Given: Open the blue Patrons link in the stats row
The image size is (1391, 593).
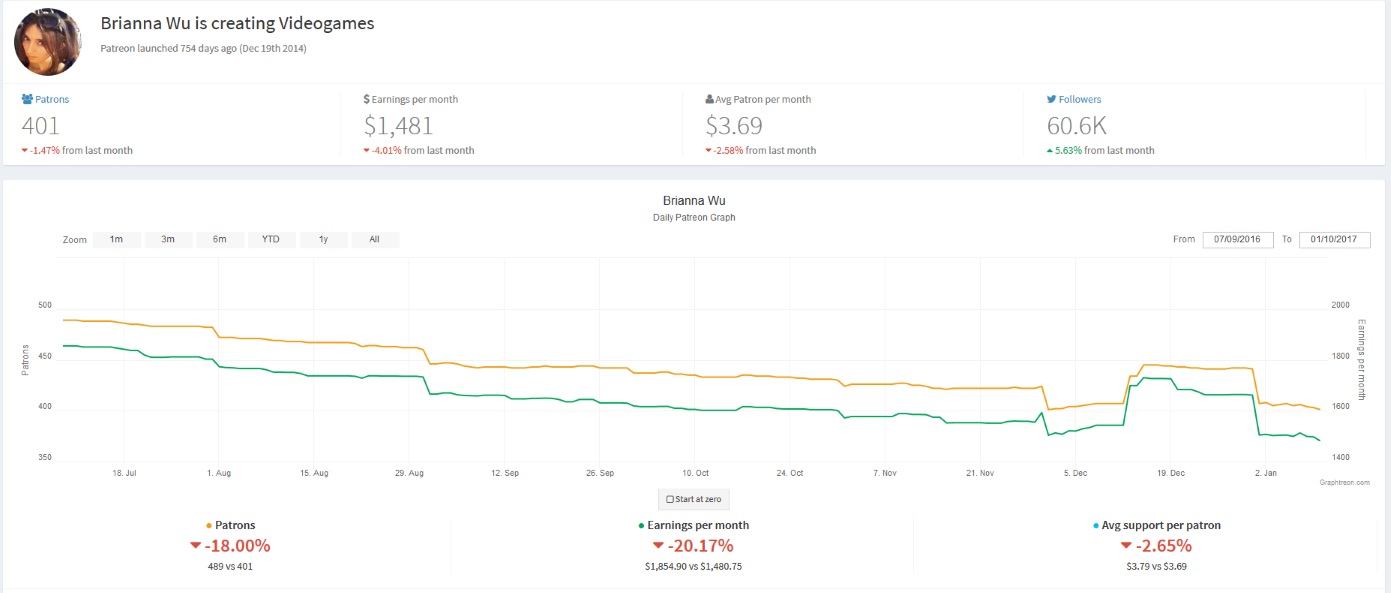Looking at the screenshot, I should [52, 100].
